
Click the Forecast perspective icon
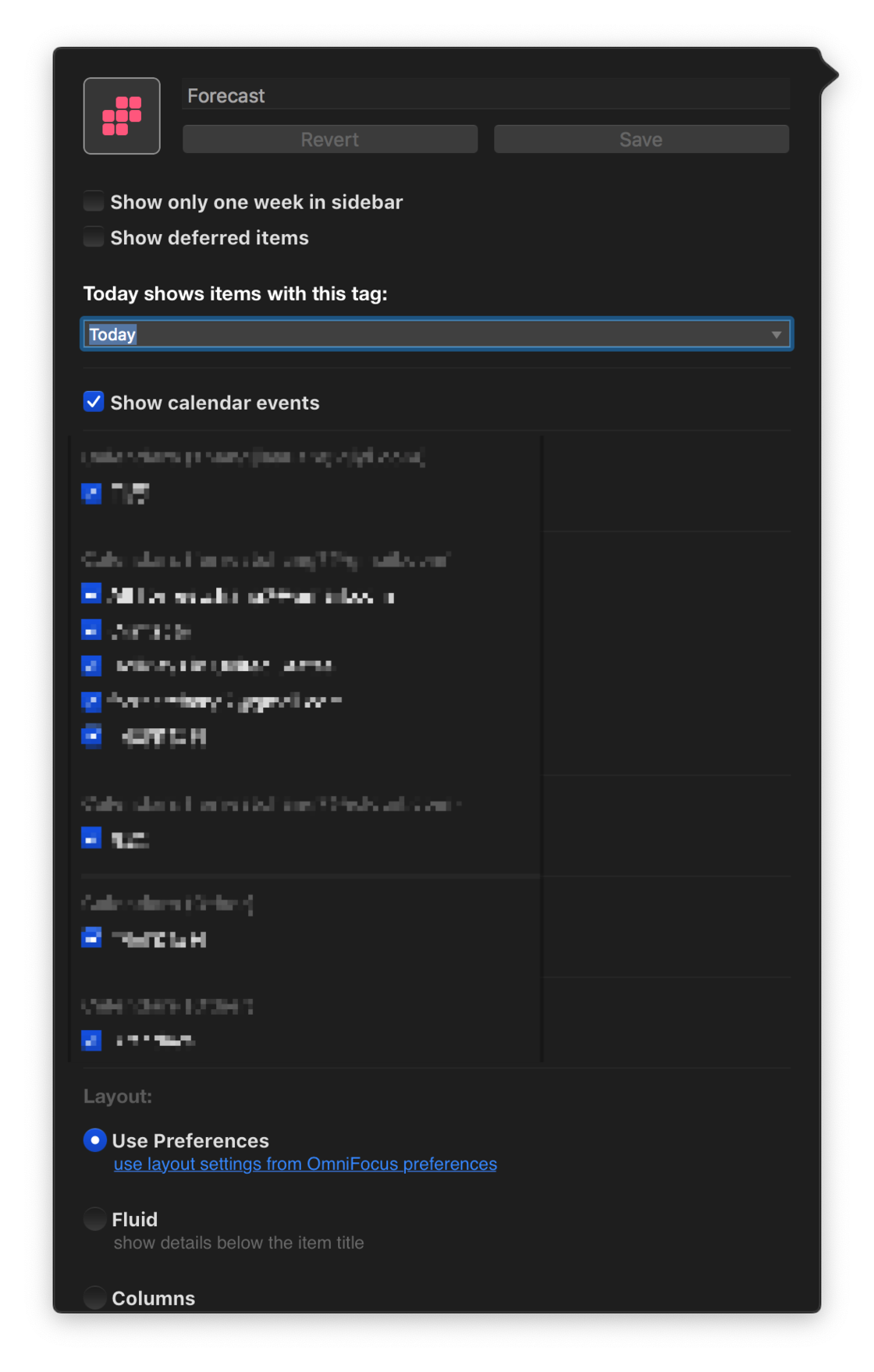[121, 116]
